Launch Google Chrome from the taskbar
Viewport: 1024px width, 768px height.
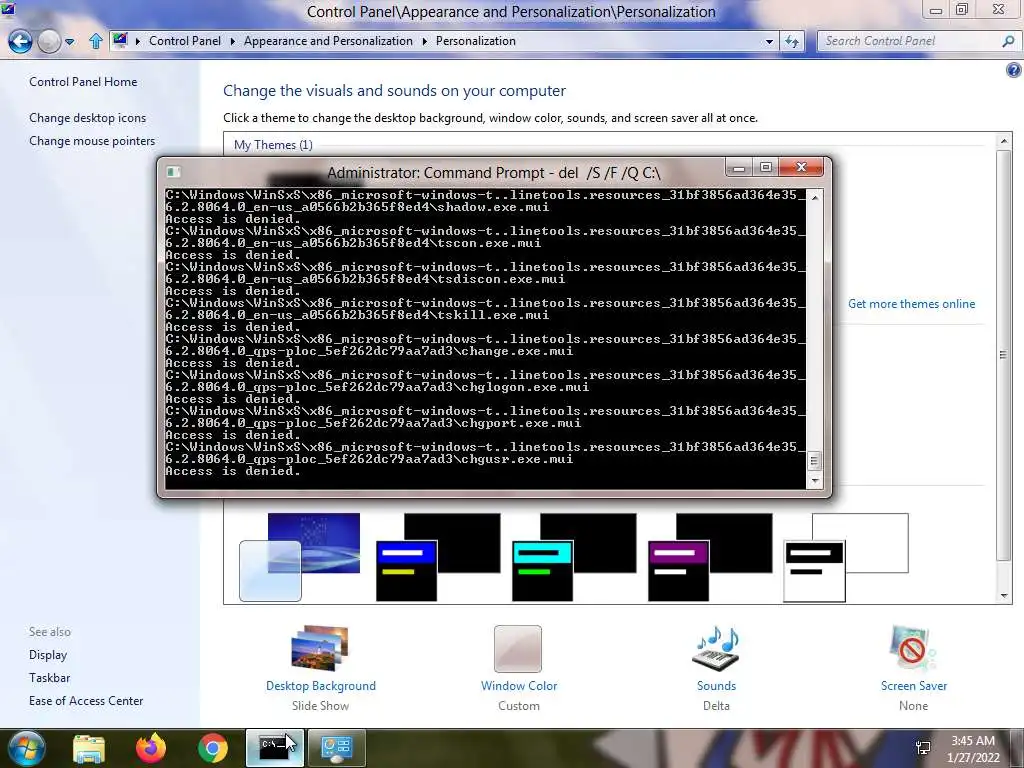(213, 748)
